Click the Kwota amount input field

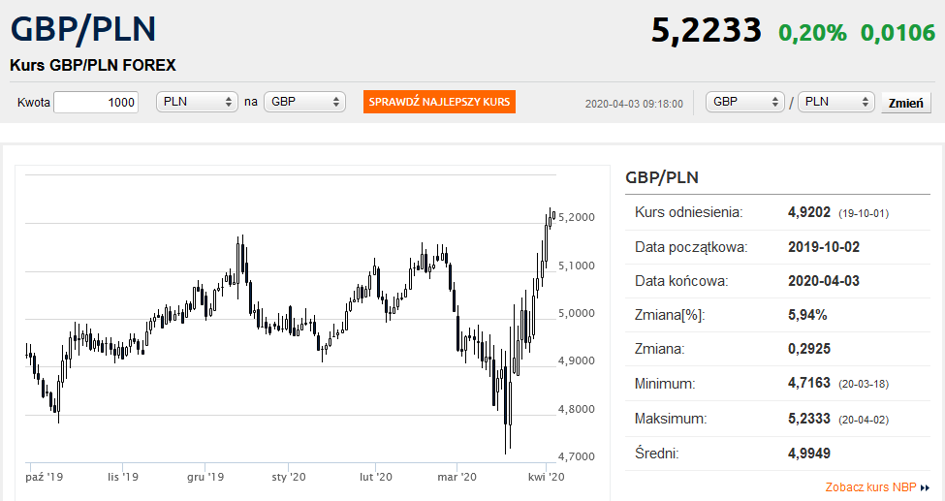point(96,102)
